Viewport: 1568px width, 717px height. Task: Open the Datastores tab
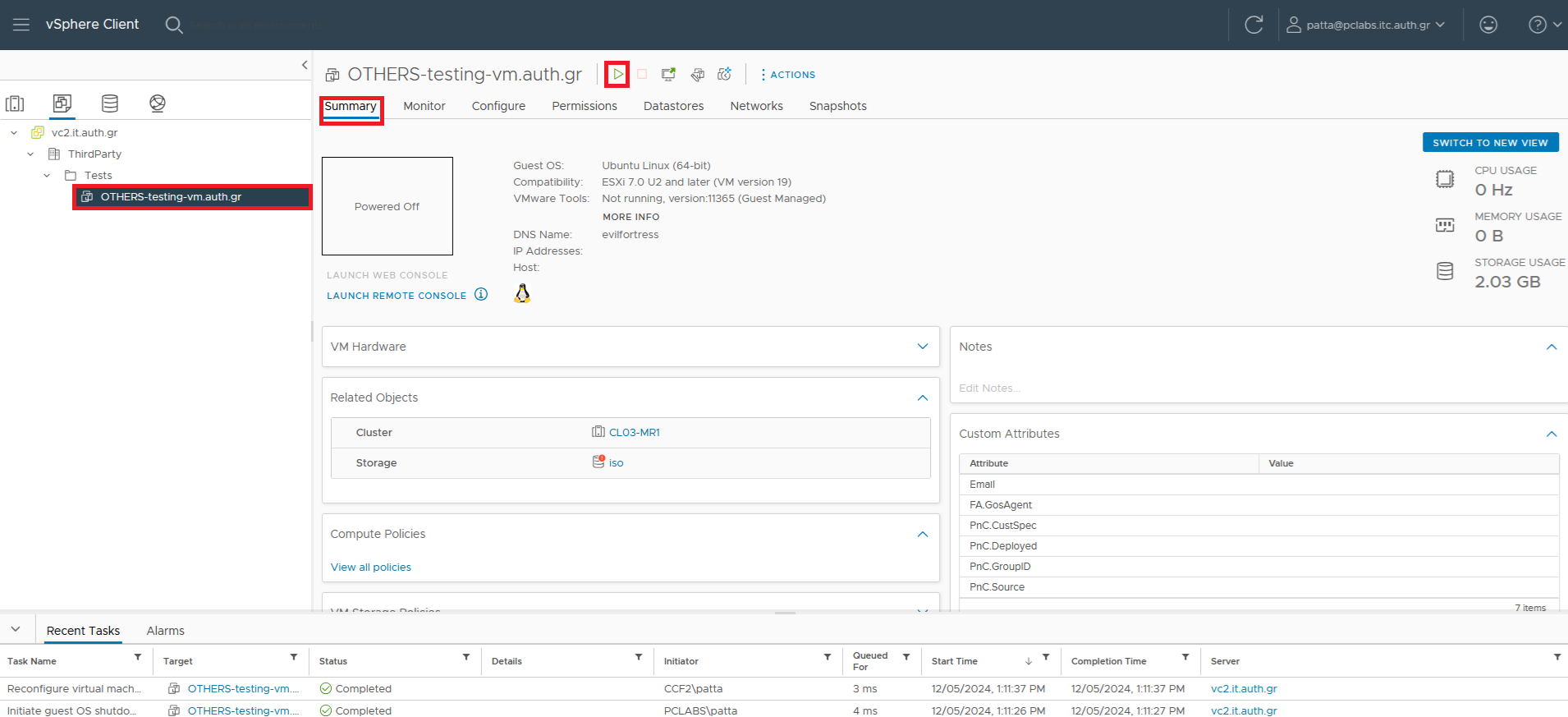click(x=674, y=106)
